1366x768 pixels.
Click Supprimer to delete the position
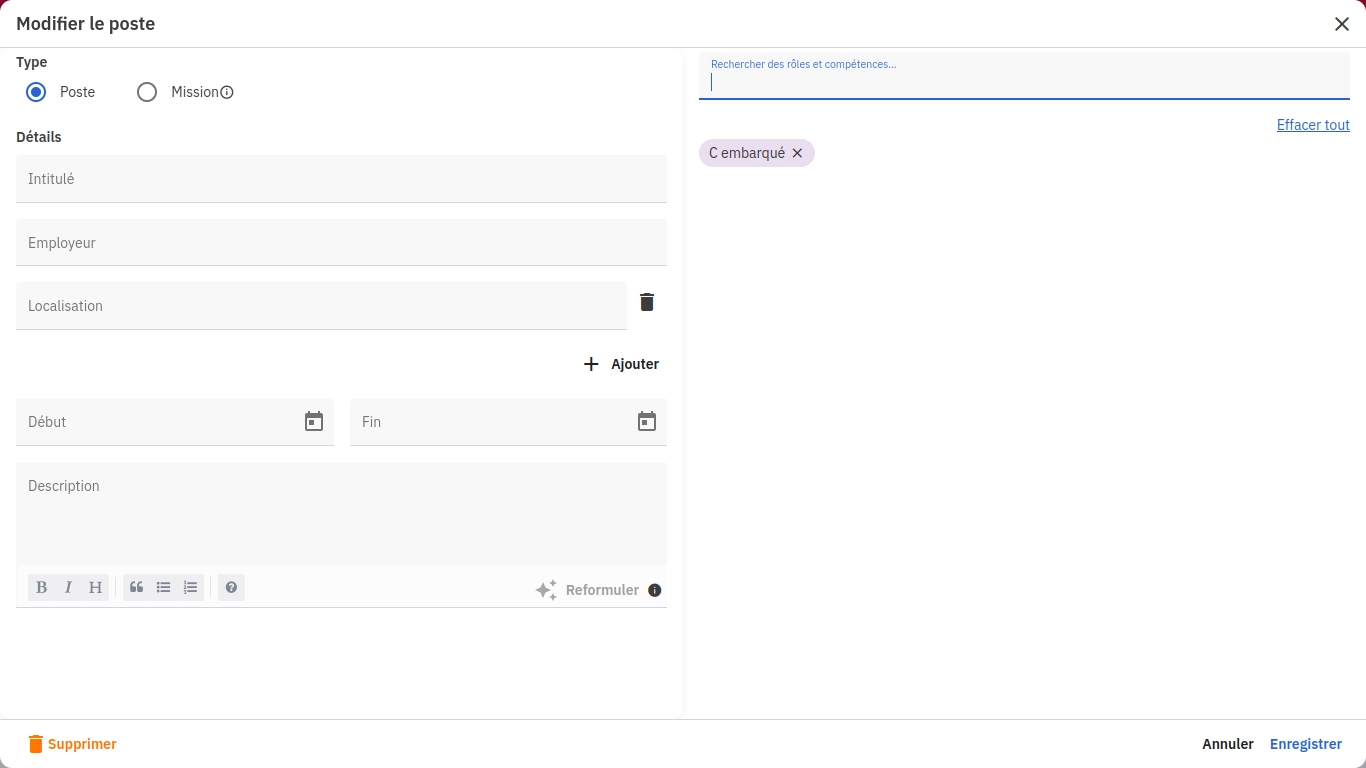click(x=72, y=744)
